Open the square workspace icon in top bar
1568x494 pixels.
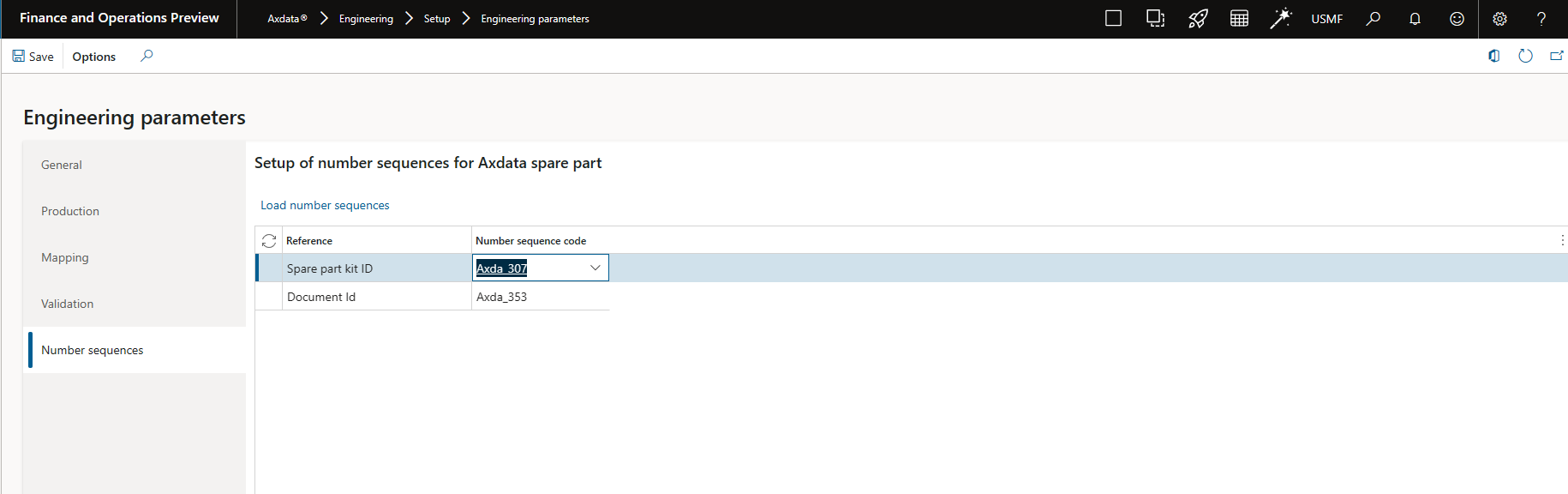(1113, 18)
